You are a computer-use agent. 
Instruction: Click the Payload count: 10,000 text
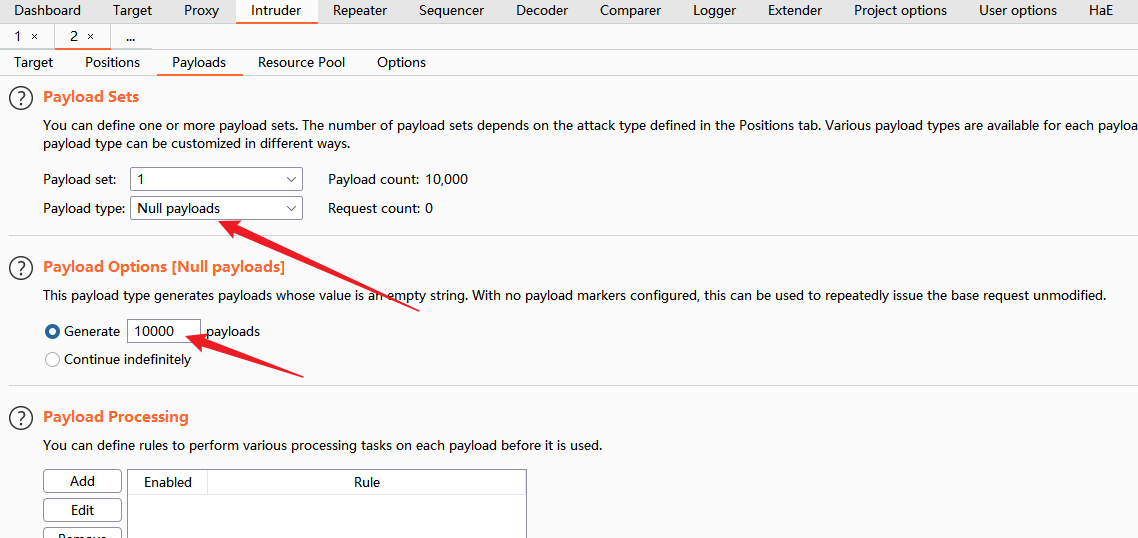pyautogui.click(x=398, y=179)
